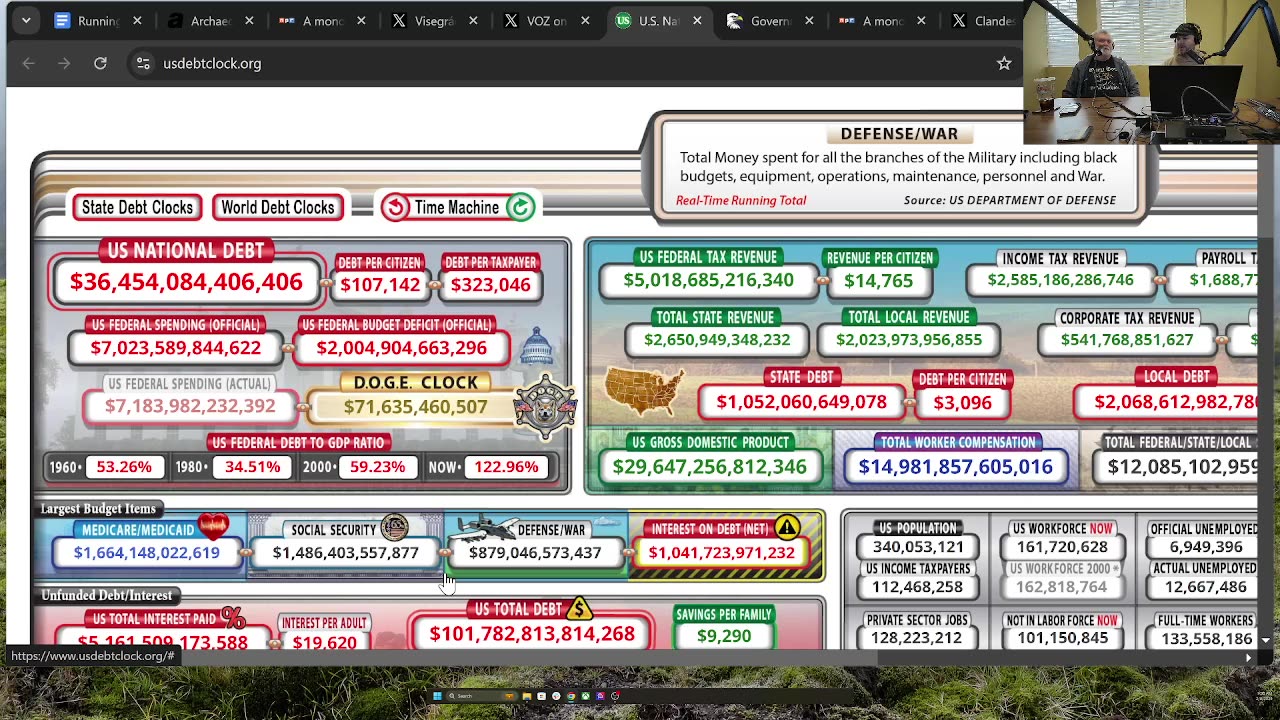Image resolution: width=1280 pixels, height=720 pixels.
Task: Close the Archaeology tab
Action: 249,21
